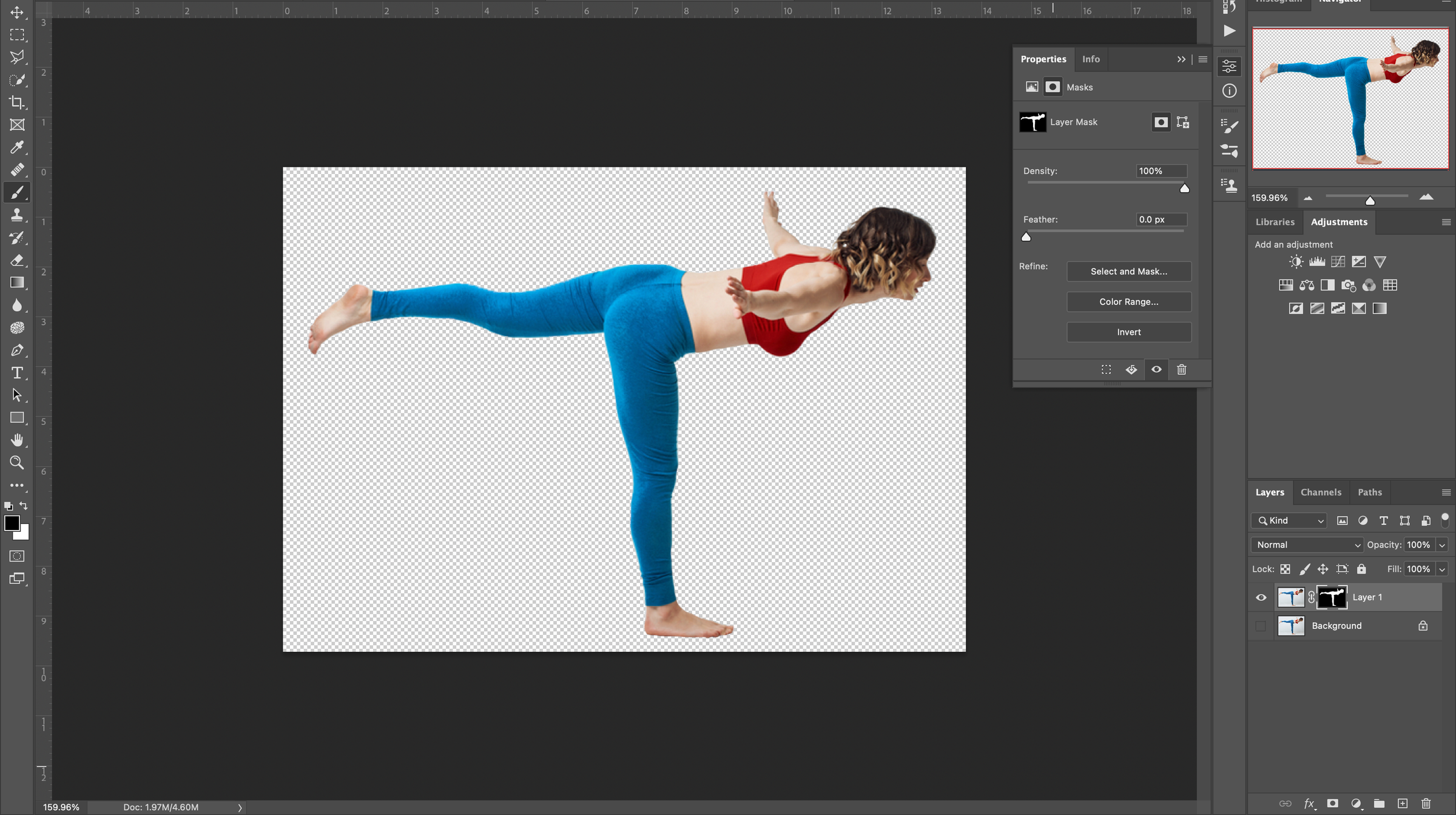Activate the Horizontal Type tool
This screenshot has width=1456, height=815.
17,373
